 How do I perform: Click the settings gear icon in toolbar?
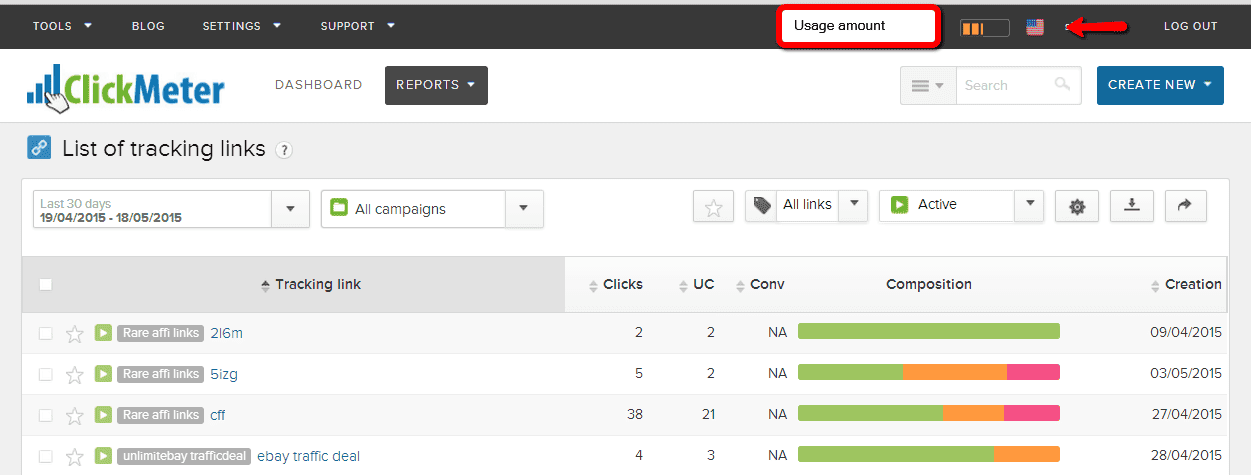(x=1076, y=206)
